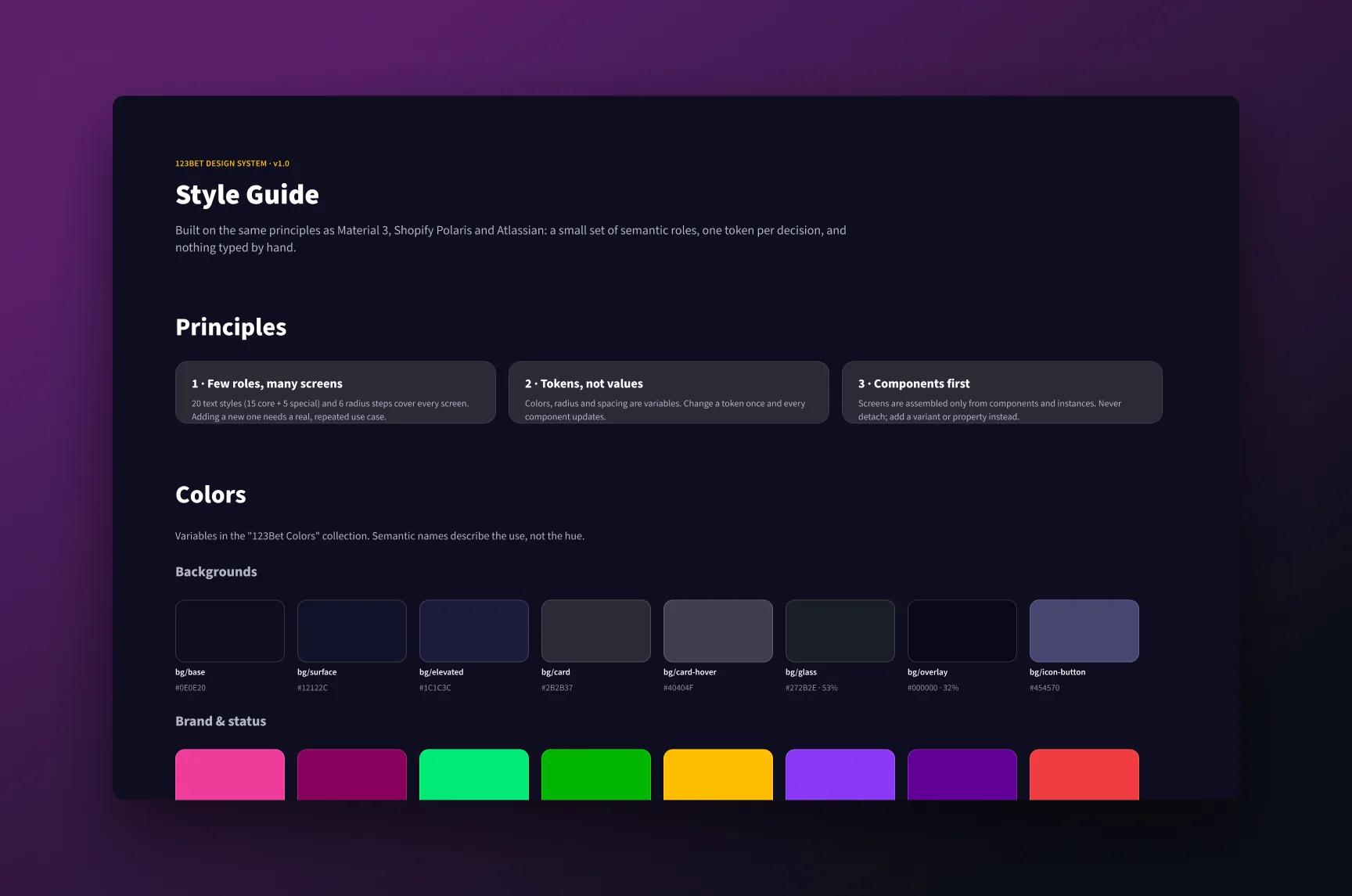The width and height of the screenshot is (1352, 896).
Task: Click the yellow status swatch
Action: [x=718, y=775]
